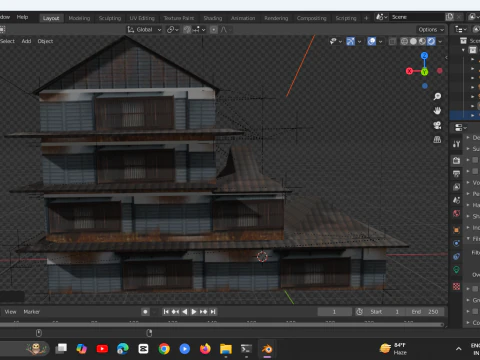Toggle show gizmos button

(x=350, y=41)
